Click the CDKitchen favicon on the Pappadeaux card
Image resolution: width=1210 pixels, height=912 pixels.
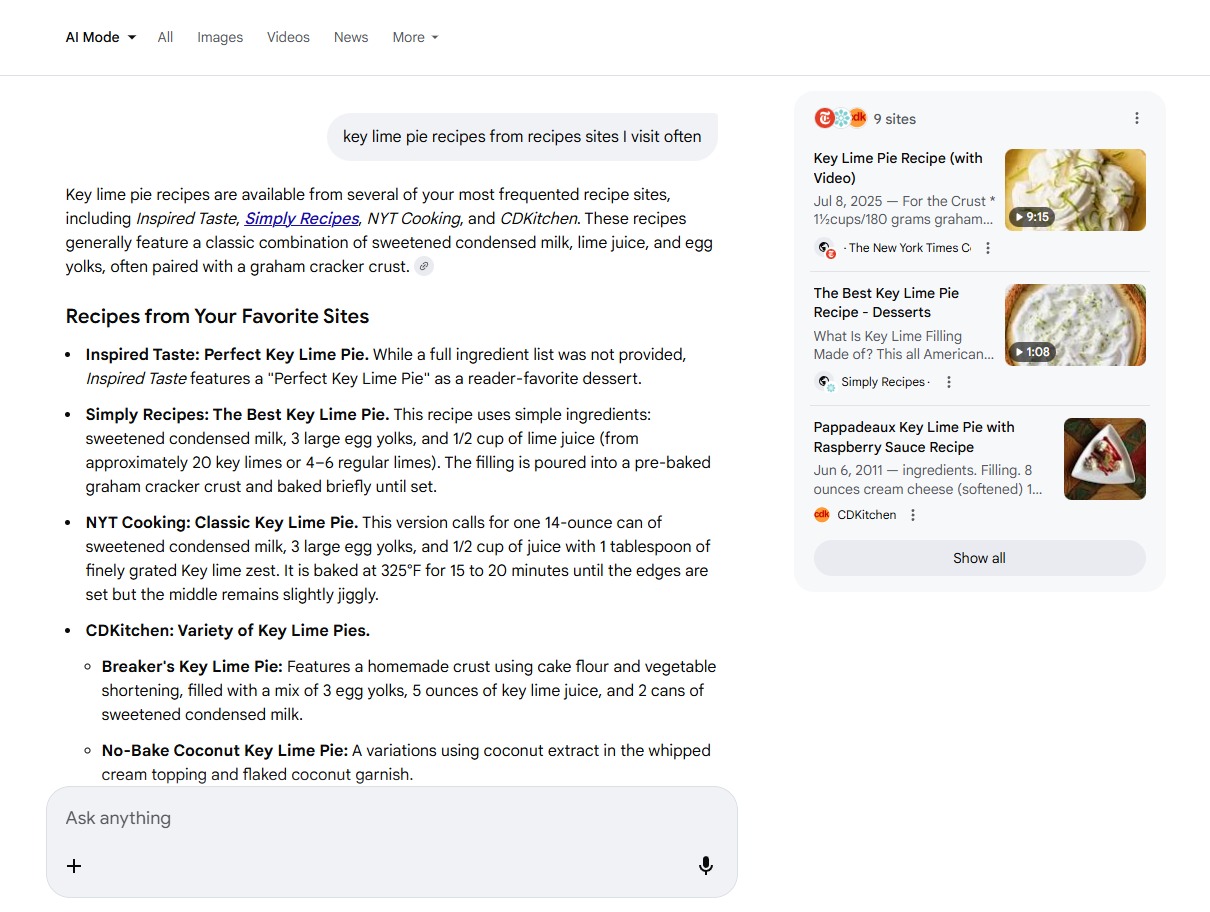pyautogui.click(x=821, y=514)
